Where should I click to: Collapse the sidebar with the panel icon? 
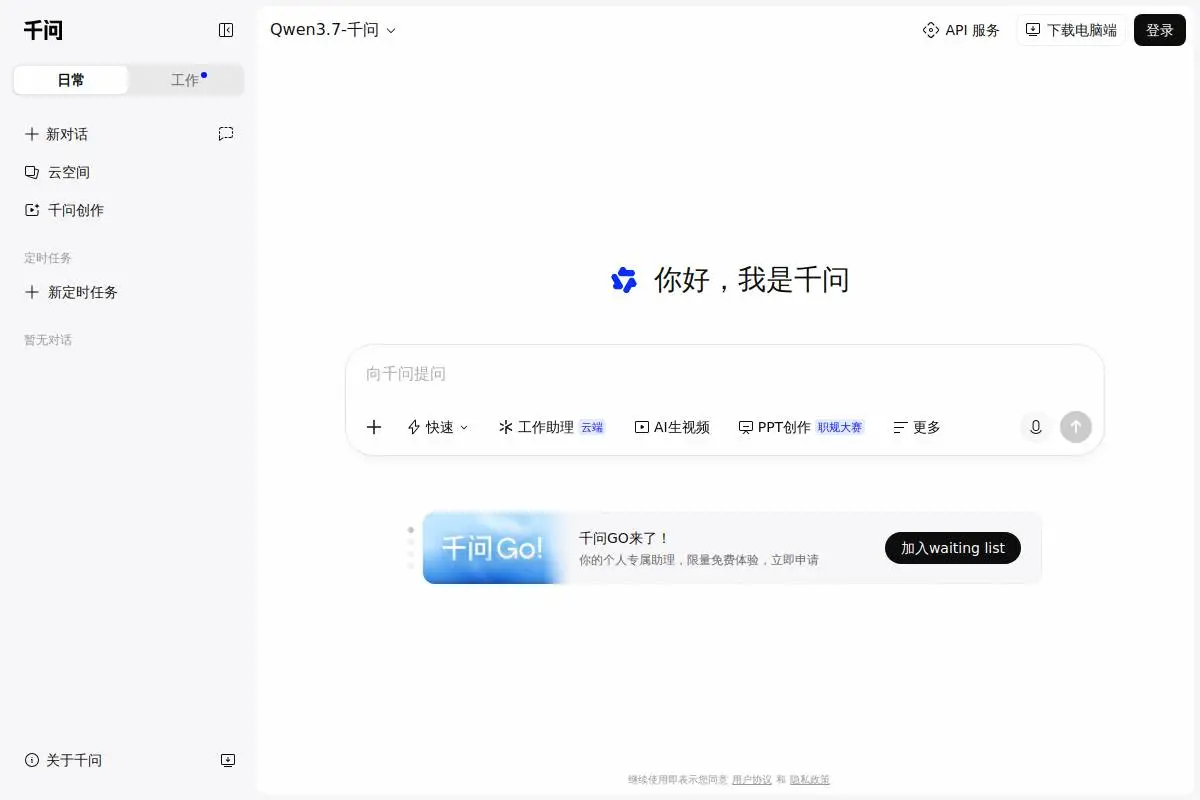(226, 30)
